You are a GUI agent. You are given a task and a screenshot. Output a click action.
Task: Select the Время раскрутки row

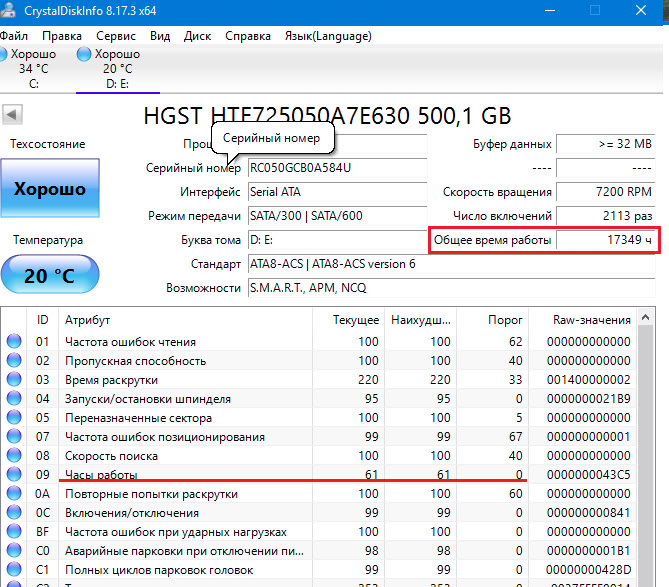tap(319, 379)
